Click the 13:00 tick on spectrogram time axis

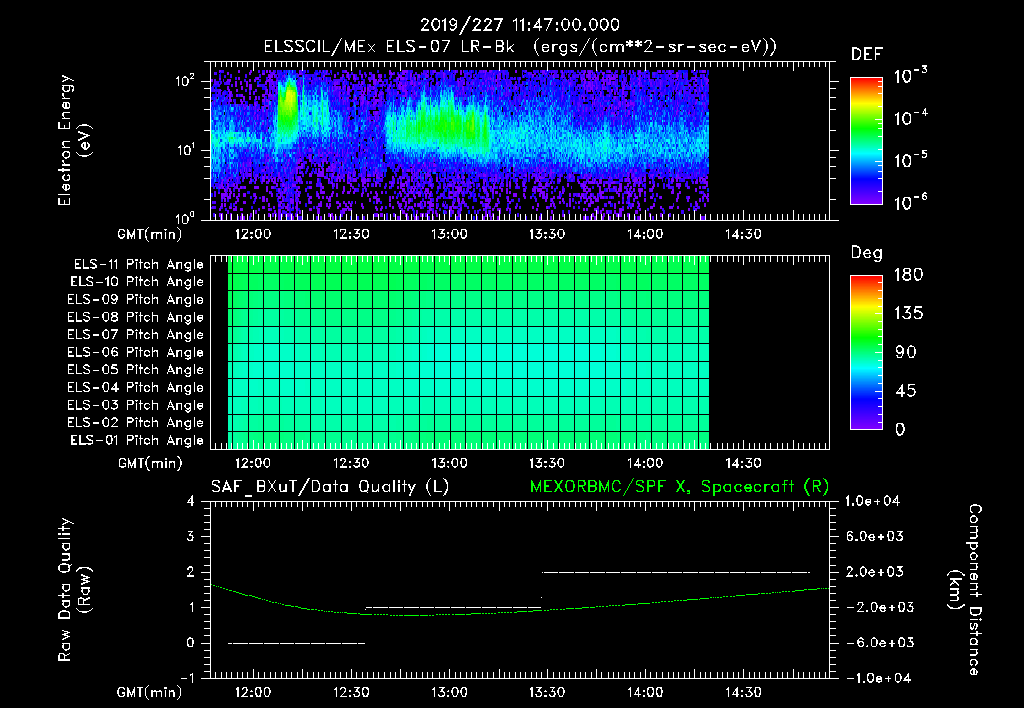tap(449, 234)
